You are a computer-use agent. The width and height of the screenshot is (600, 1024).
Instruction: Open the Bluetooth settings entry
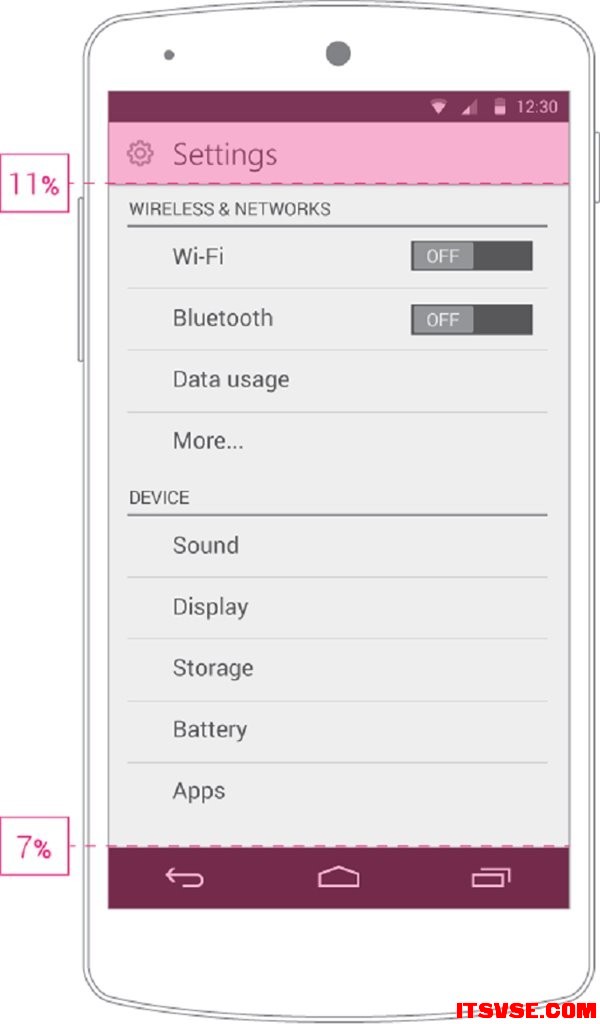tap(337, 319)
